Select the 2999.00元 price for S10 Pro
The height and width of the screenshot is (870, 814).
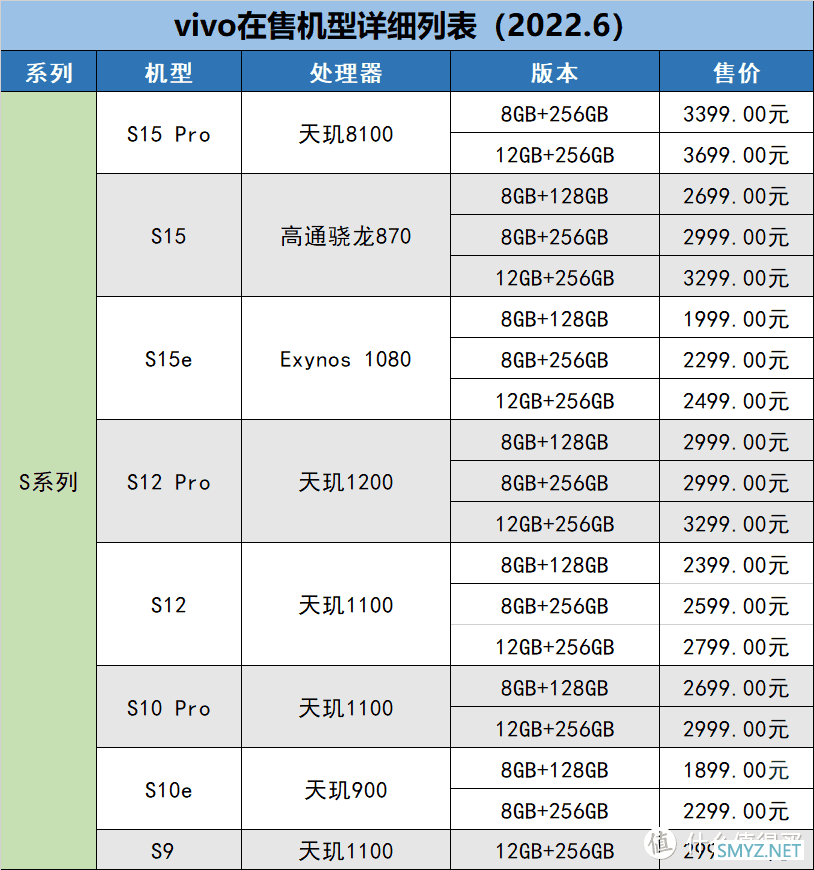point(736,728)
